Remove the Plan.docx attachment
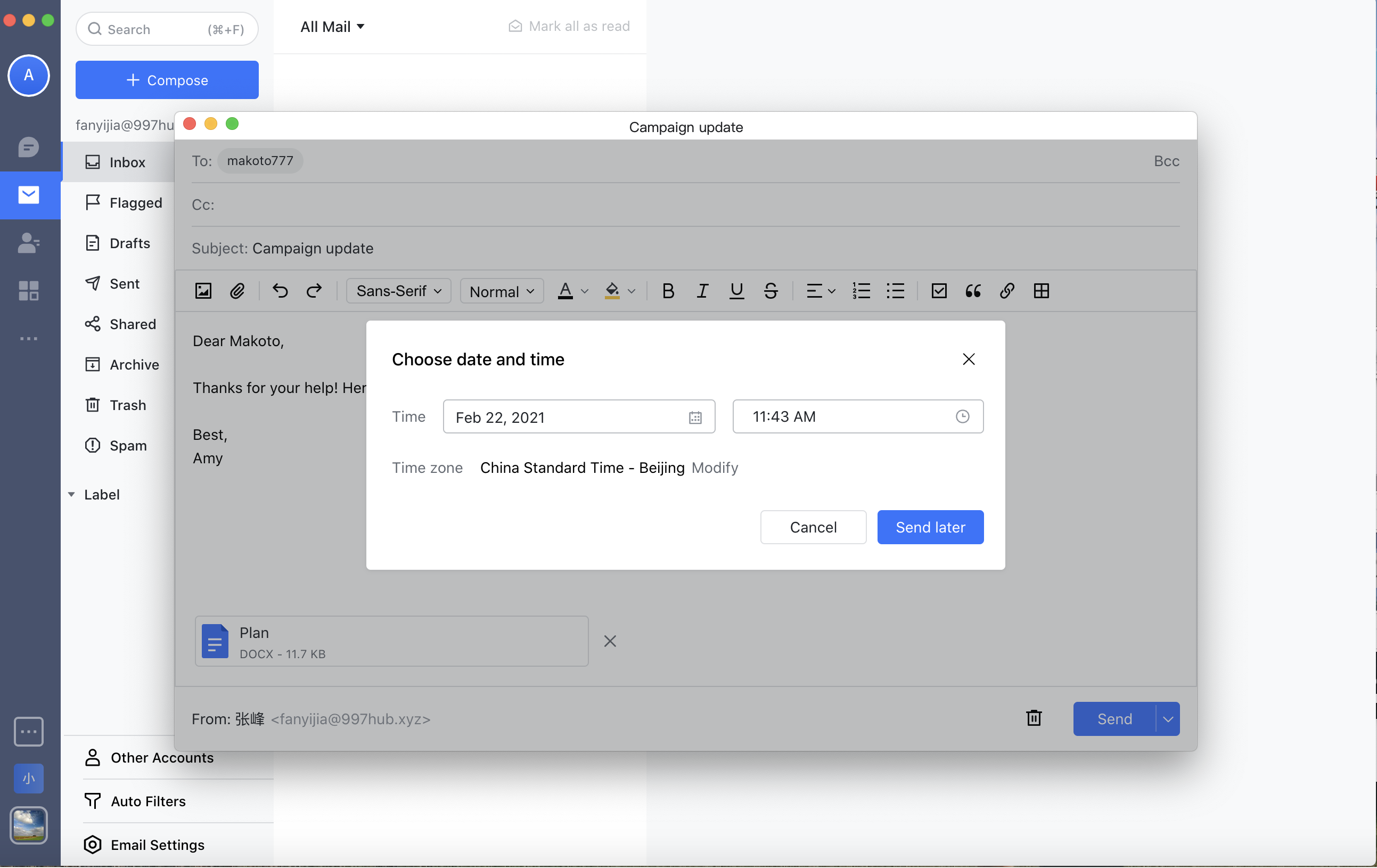The height and width of the screenshot is (868, 1377). [x=610, y=641]
